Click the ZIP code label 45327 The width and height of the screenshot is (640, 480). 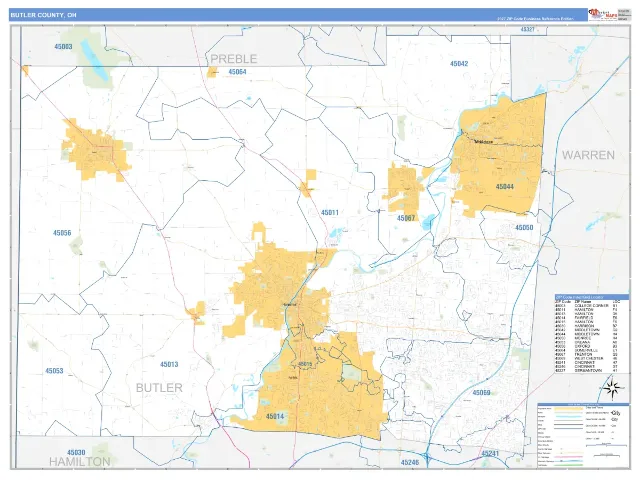pos(527,29)
